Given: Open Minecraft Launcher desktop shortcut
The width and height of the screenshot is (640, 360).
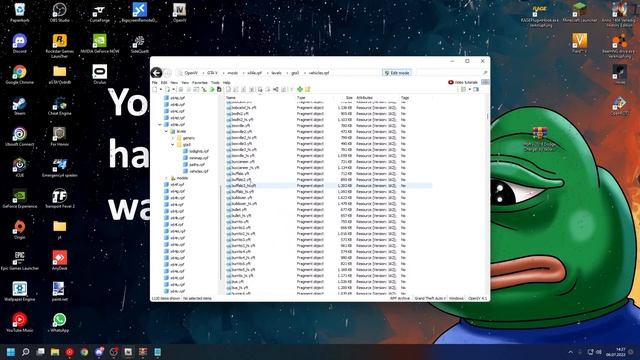Looking at the screenshot, I should coord(579,12).
